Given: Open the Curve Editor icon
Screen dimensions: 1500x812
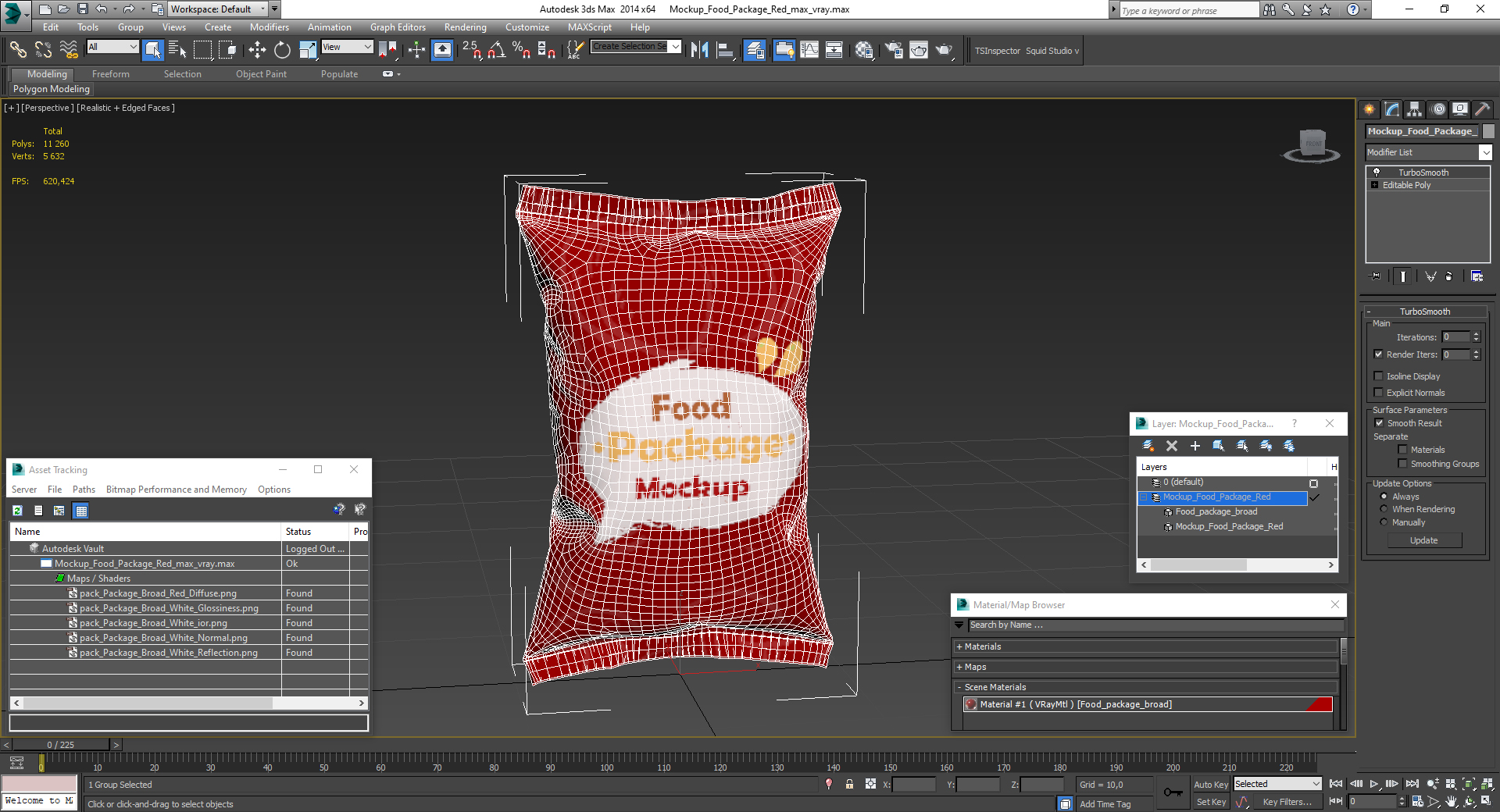Looking at the screenshot, I should 809,51.
